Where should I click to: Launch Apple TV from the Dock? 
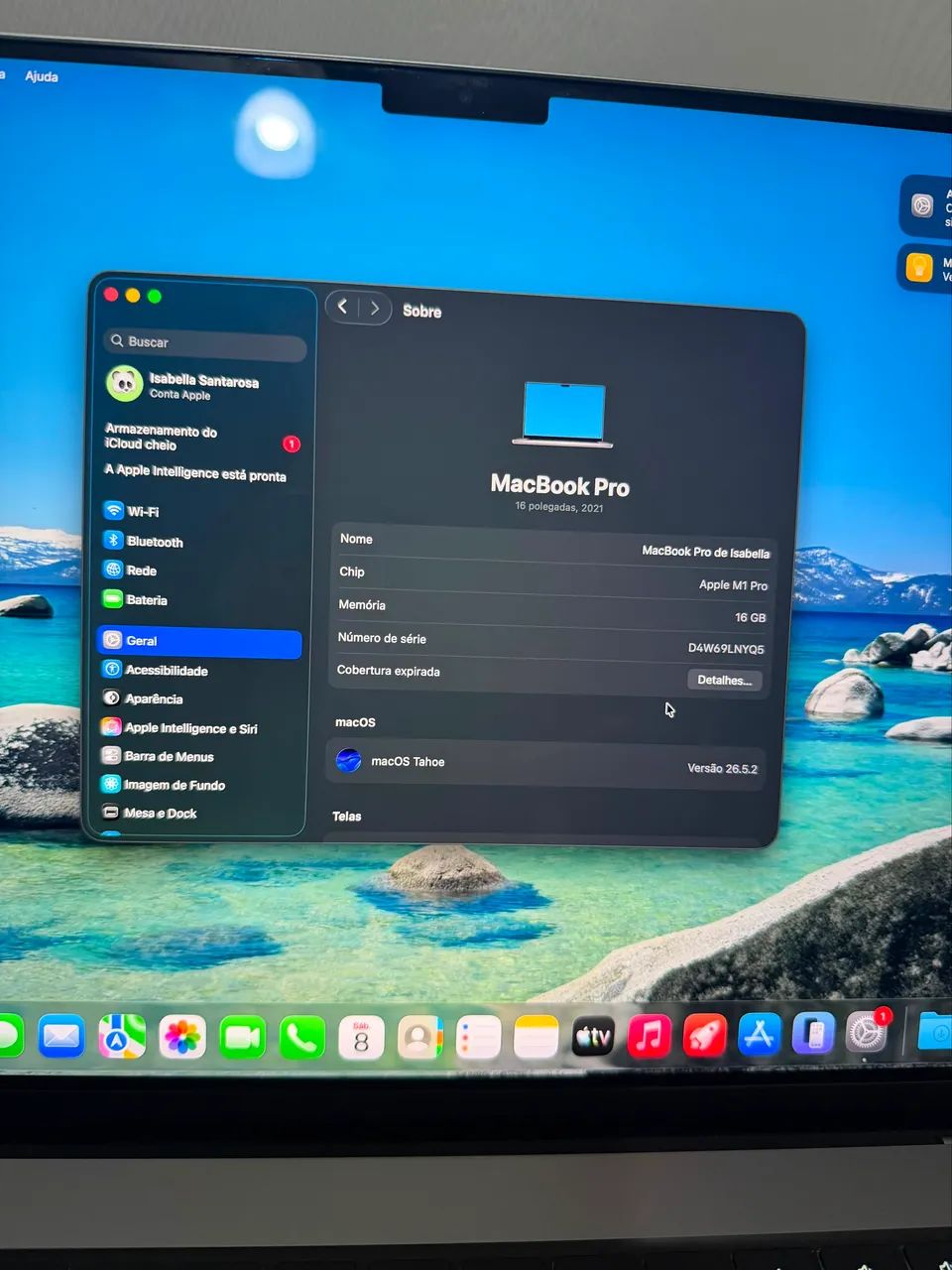pos(593,1038)
